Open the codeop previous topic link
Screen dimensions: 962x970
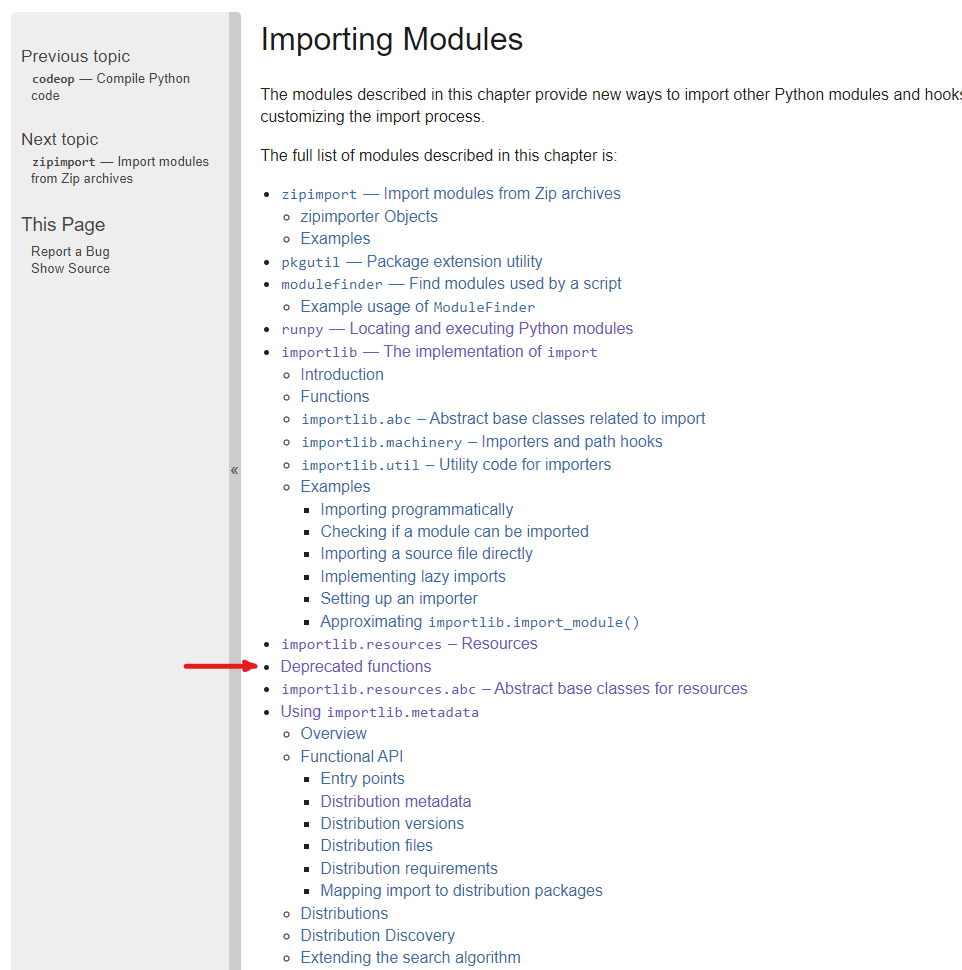click(x=110, y=87)
